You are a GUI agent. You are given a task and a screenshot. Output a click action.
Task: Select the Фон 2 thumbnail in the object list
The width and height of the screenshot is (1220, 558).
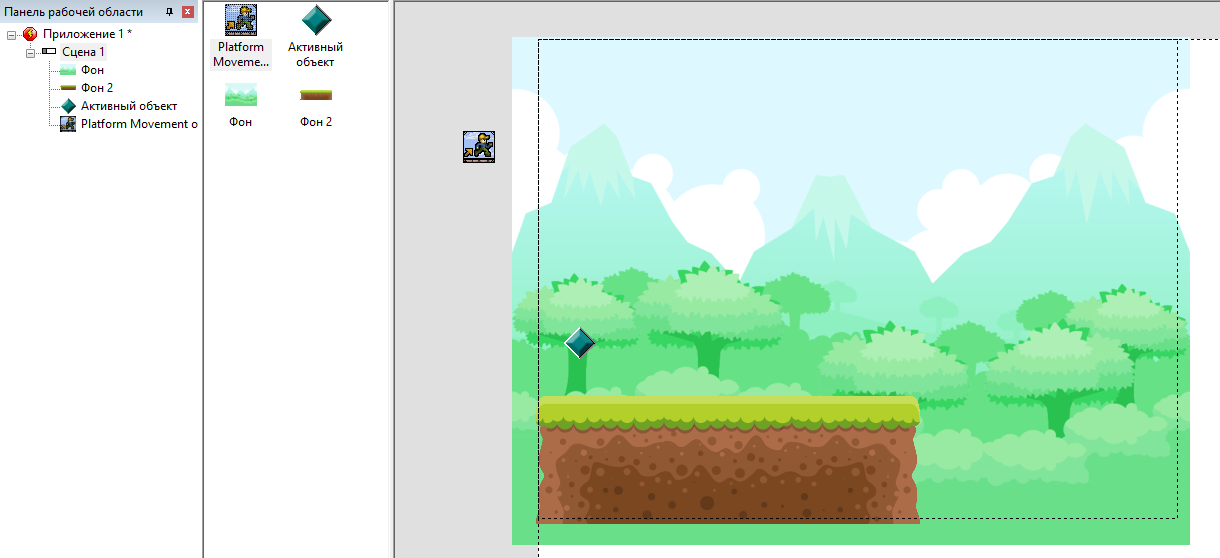click(x=316, y=95)
